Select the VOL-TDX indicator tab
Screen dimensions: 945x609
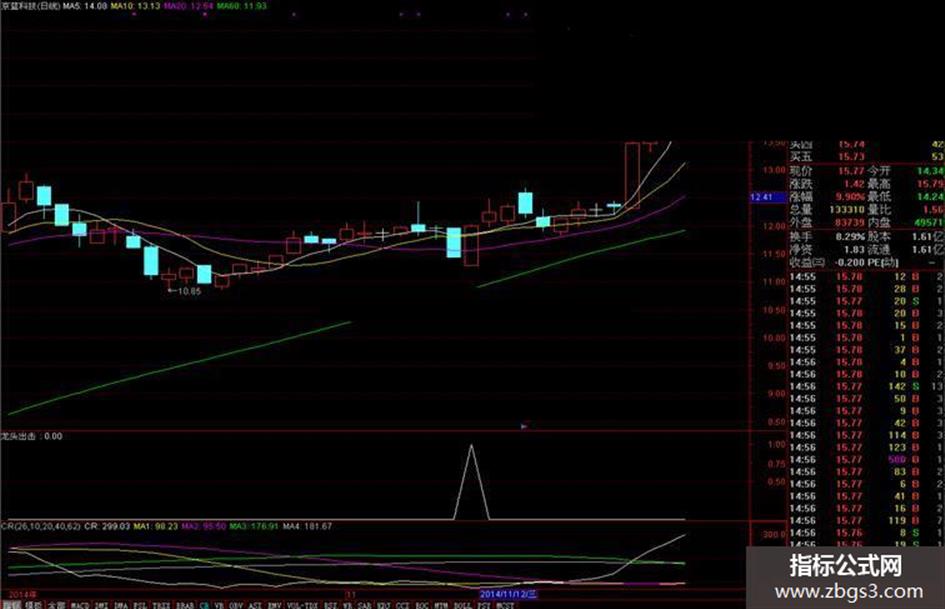[x=303, y=605]
